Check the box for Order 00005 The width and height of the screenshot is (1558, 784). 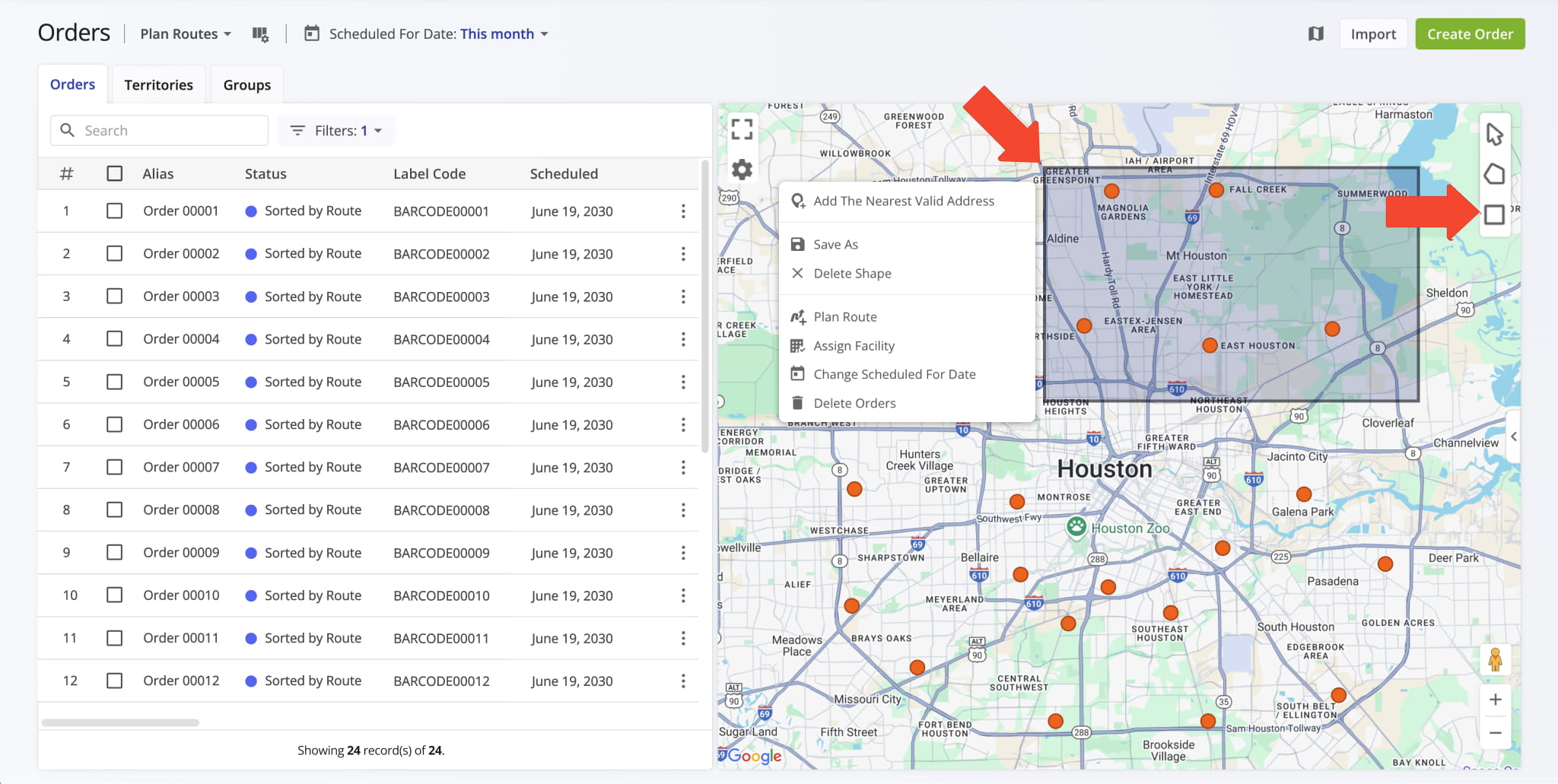[x=115, y=381]
